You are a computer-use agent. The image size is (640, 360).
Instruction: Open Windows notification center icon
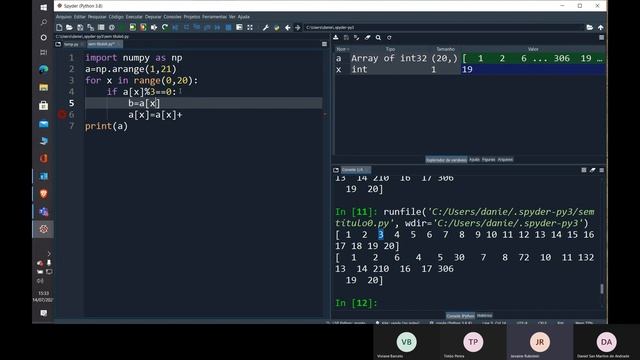click(44, 313)
